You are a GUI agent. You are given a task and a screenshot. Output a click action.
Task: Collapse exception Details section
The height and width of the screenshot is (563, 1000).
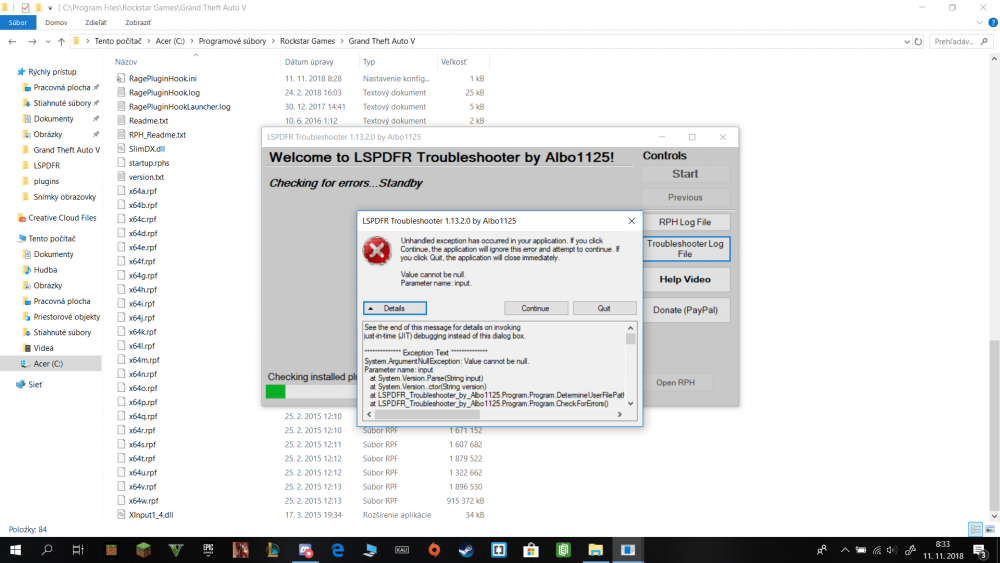(x=395, y=308)
